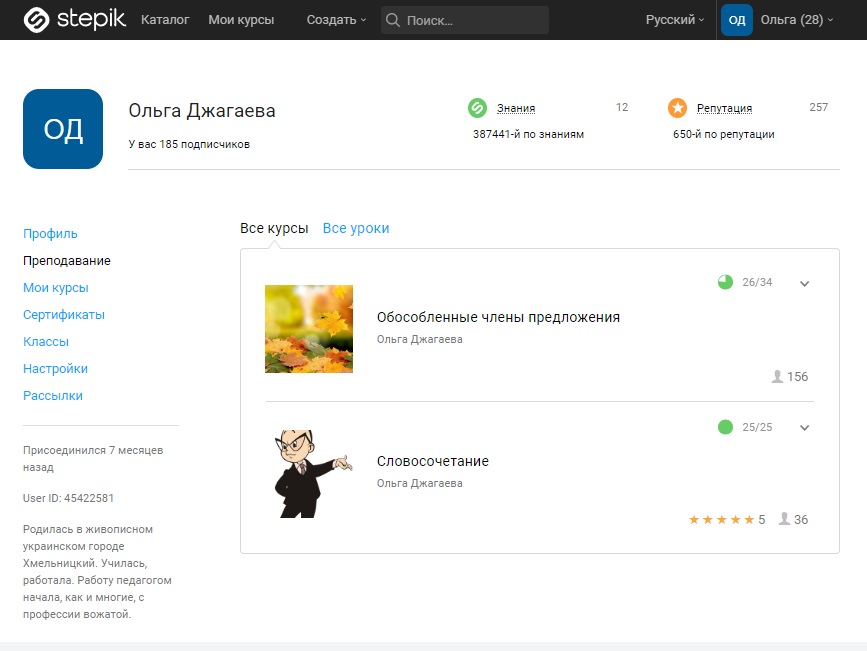Click the Репутация label link

click(724, 108)
